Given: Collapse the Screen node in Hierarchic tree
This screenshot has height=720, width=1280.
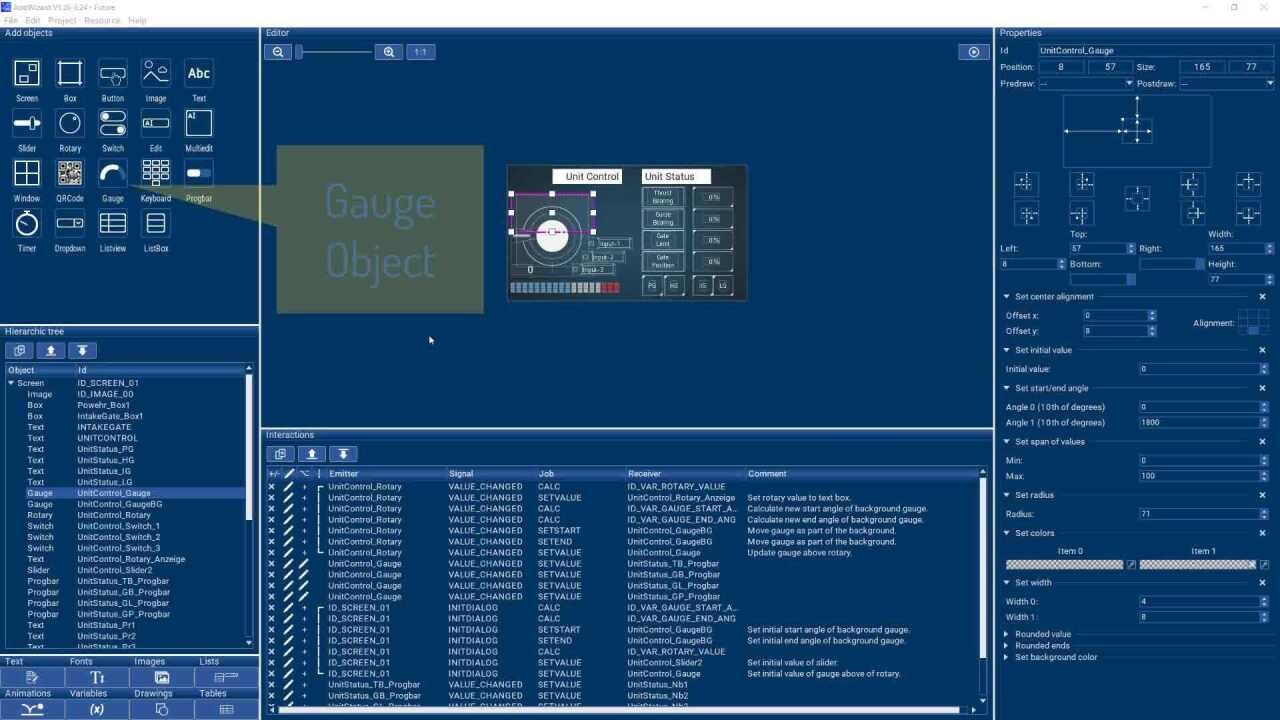Looking at the screenshot, I should point(11,383).
